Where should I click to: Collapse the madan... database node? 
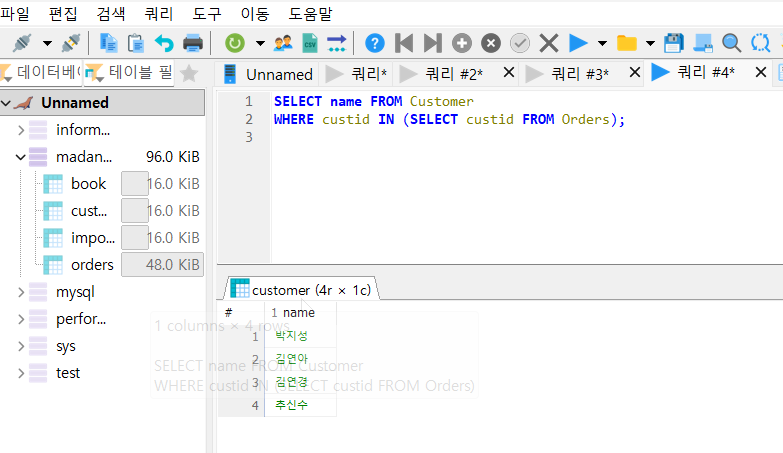tap(20, 157)
